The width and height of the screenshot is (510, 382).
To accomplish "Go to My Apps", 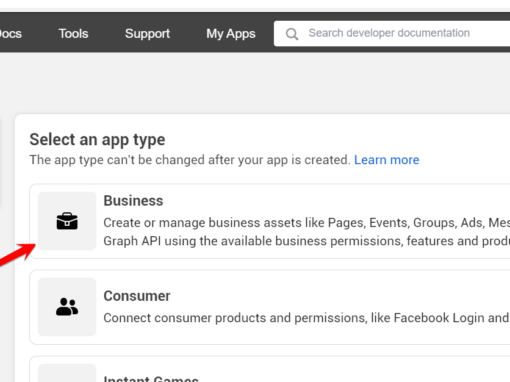I will click(231, 34).
